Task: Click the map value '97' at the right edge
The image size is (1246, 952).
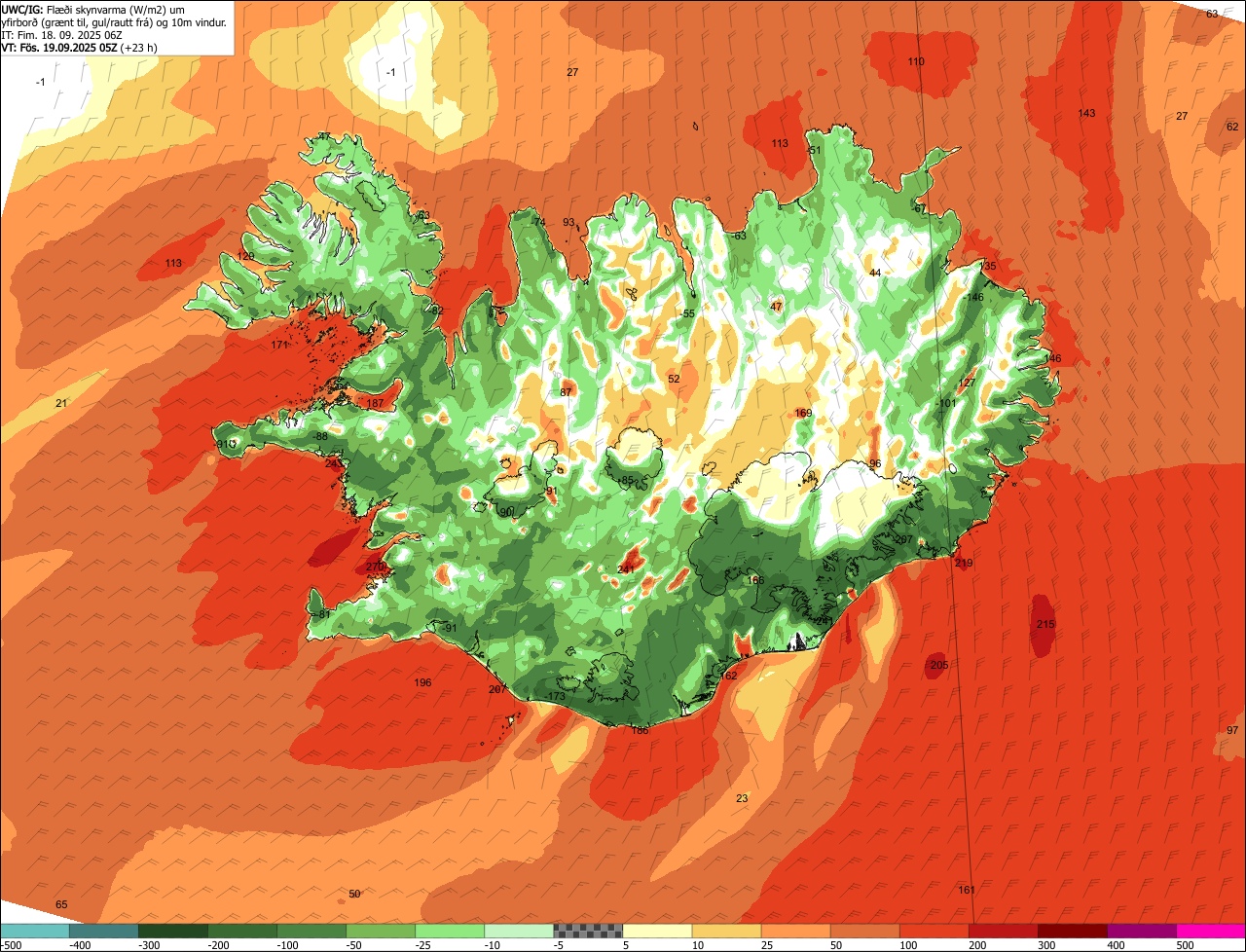Action: click(x=1232, y=730)
